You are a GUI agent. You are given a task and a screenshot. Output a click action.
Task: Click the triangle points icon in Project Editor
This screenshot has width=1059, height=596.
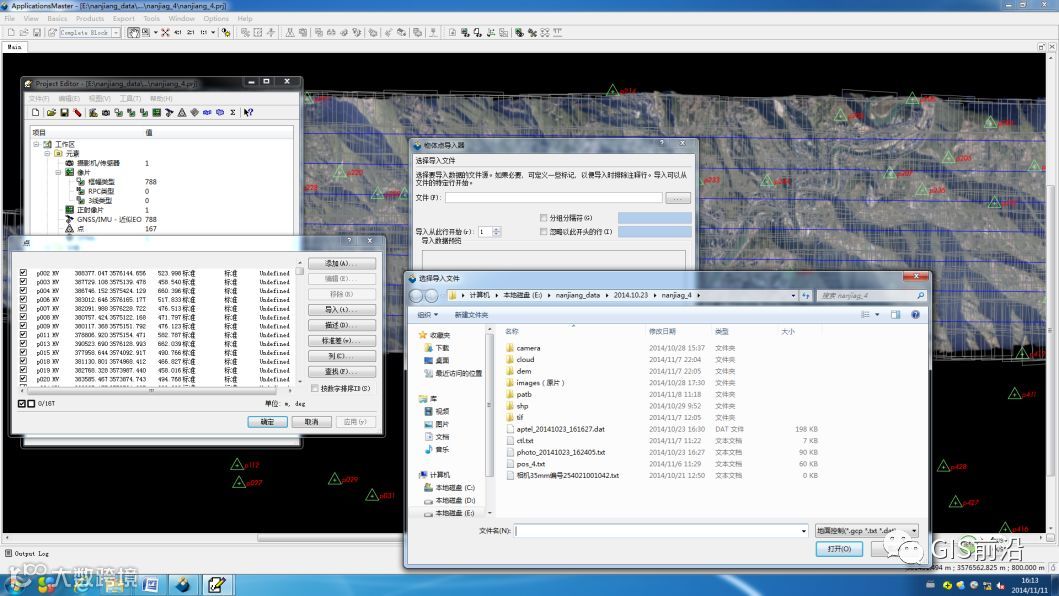pyautogui.click(x=182, y=113)
